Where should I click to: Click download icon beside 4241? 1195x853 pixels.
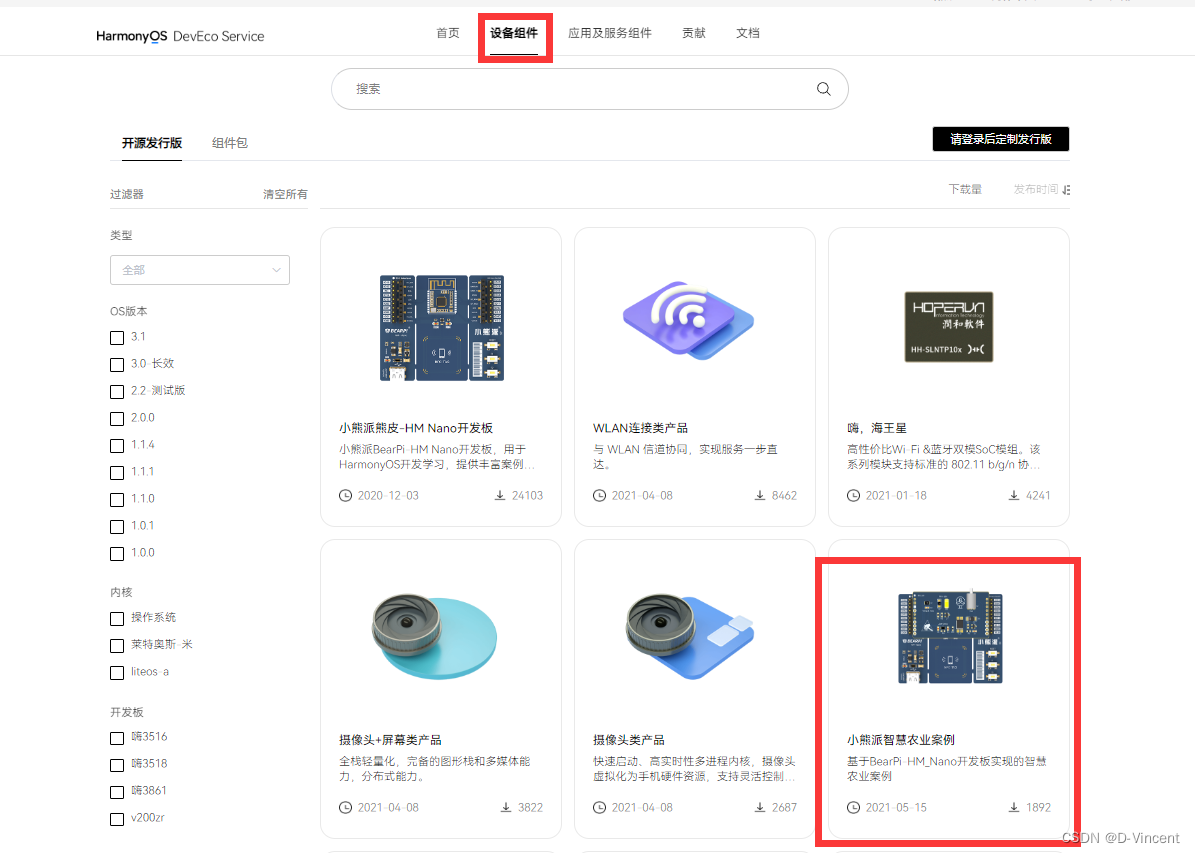(x=1014, y=495)
